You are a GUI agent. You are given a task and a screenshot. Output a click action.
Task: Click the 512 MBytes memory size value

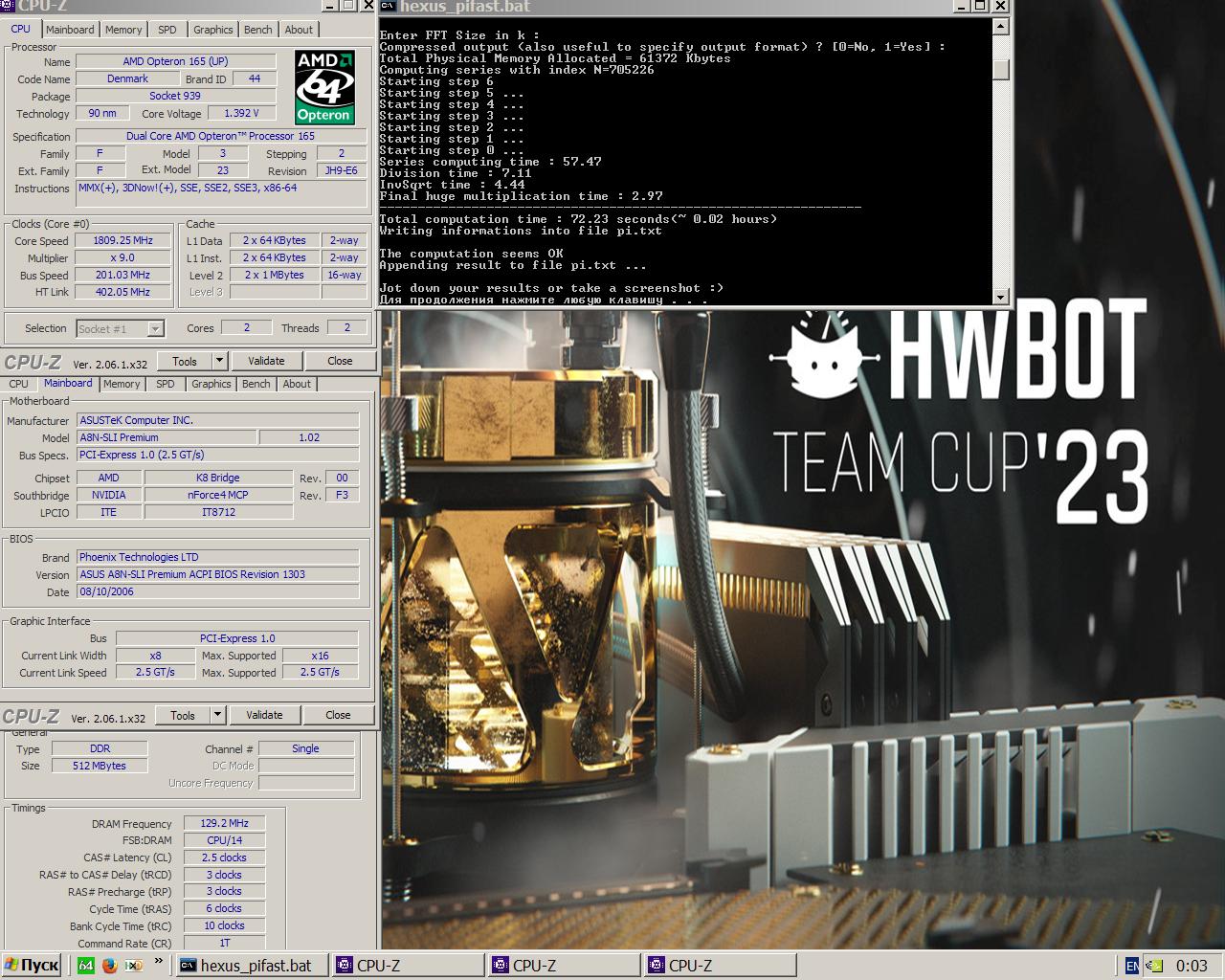100,766
